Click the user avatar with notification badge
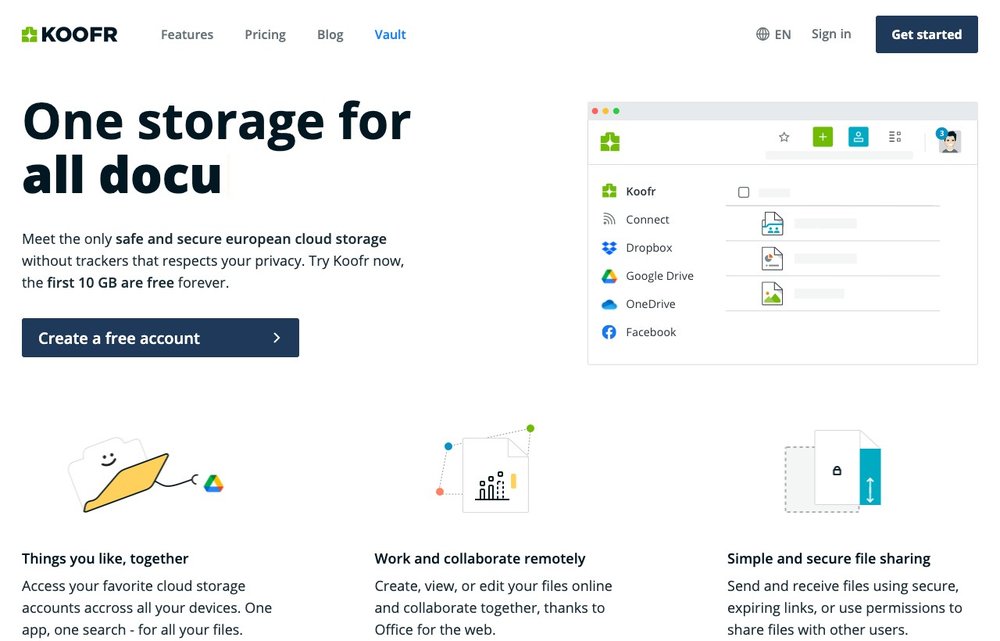This screenshot has height=641, width=1000. (x=948, y=140)
